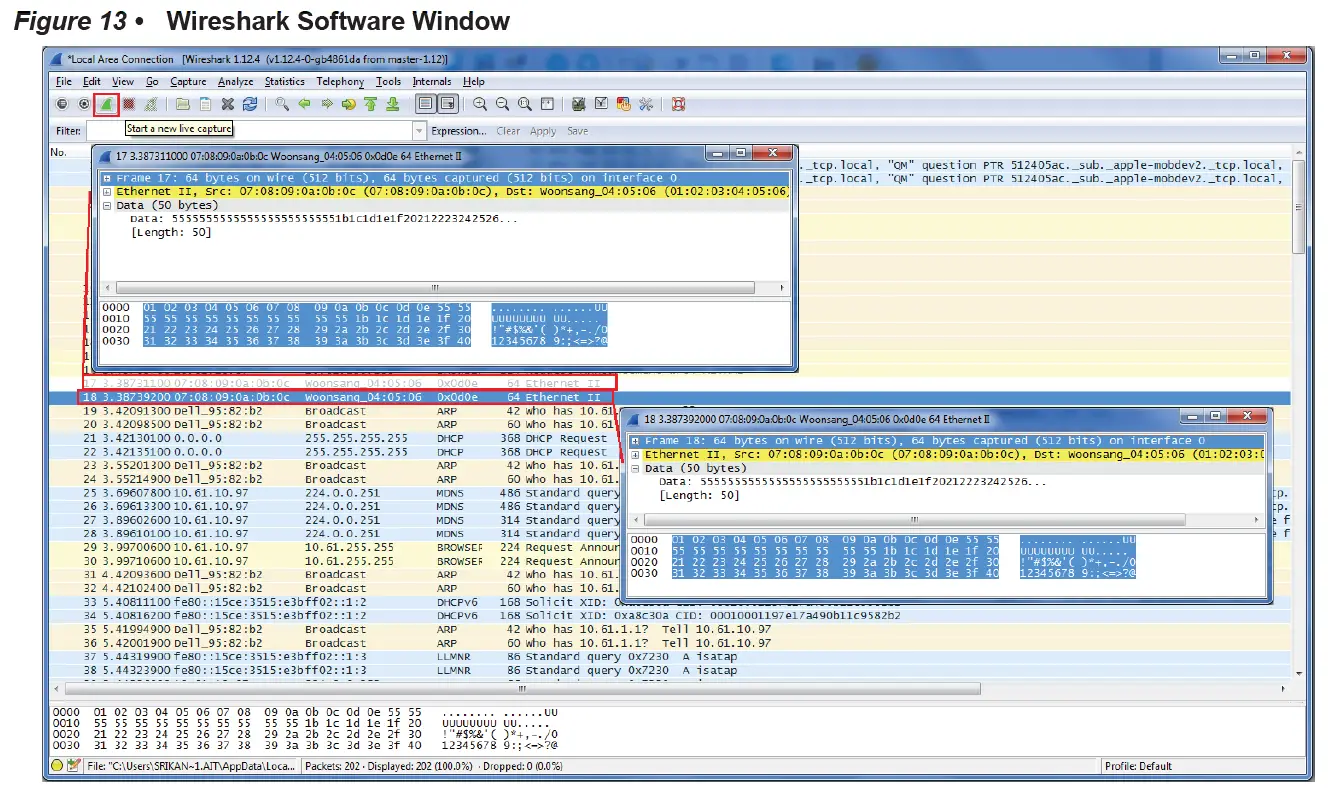The height and width of the screenshot is (793, 1328).
Task: Click the Find packet magnifying glass icon
Action: [x=281, y=103]
